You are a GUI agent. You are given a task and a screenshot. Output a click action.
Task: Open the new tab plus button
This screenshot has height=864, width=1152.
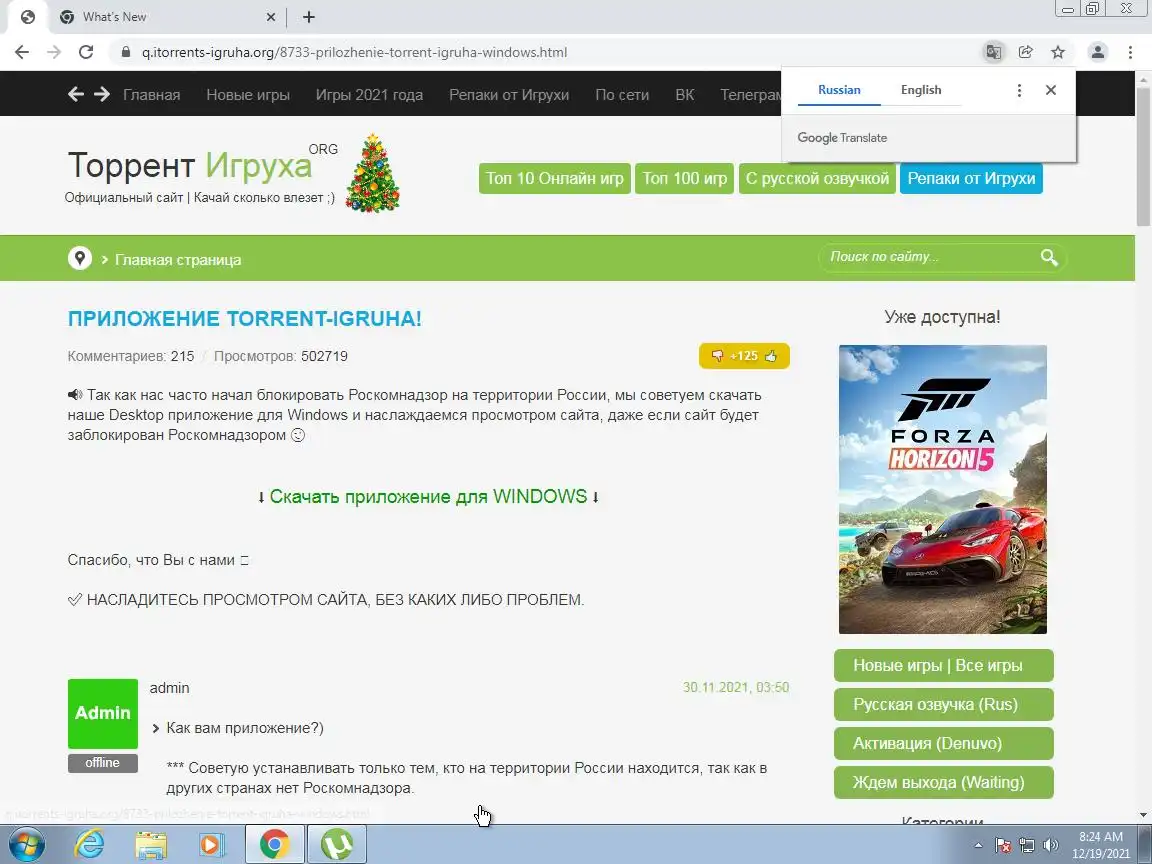(x=309, y=17)
